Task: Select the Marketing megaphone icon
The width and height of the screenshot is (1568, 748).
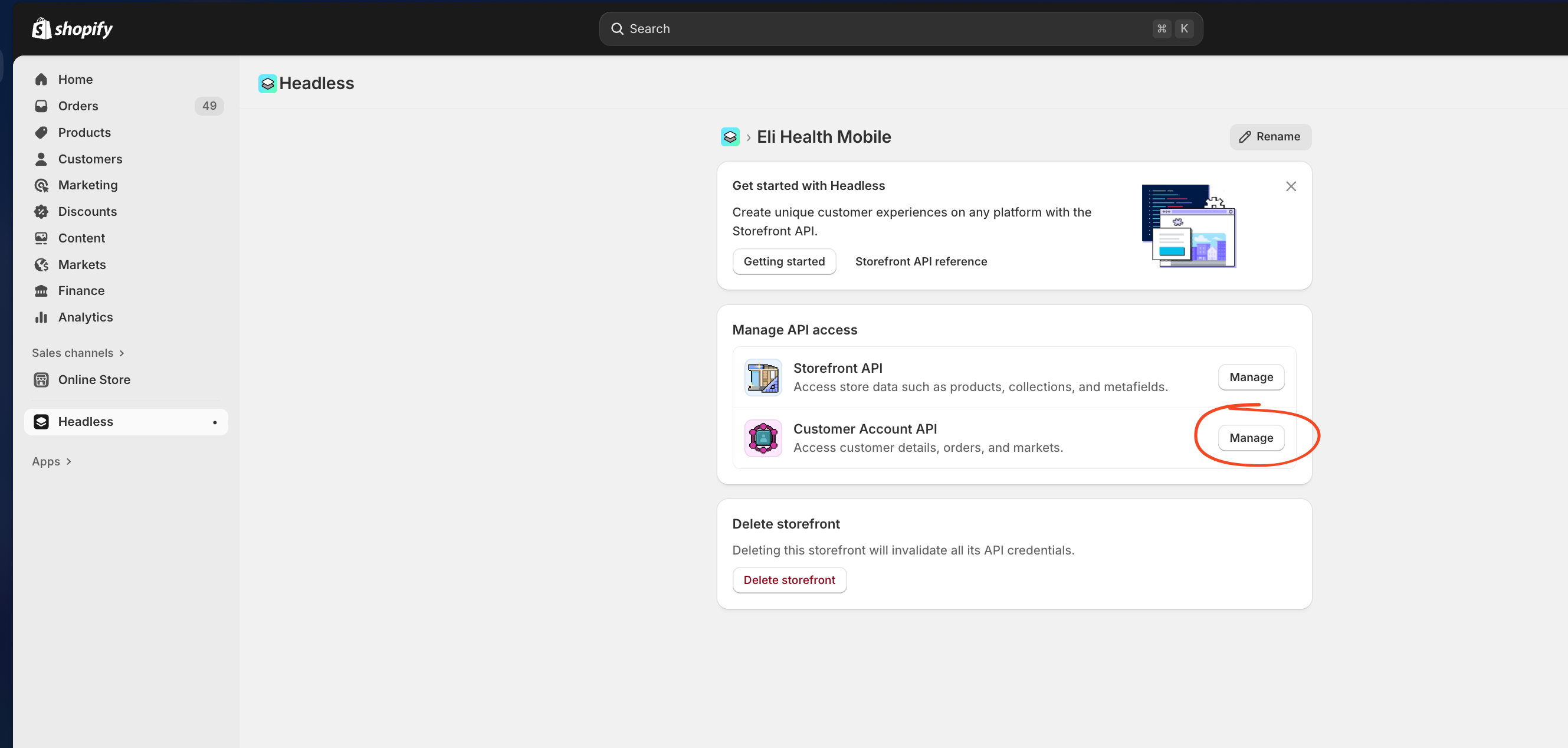Action: click(41, 185)
